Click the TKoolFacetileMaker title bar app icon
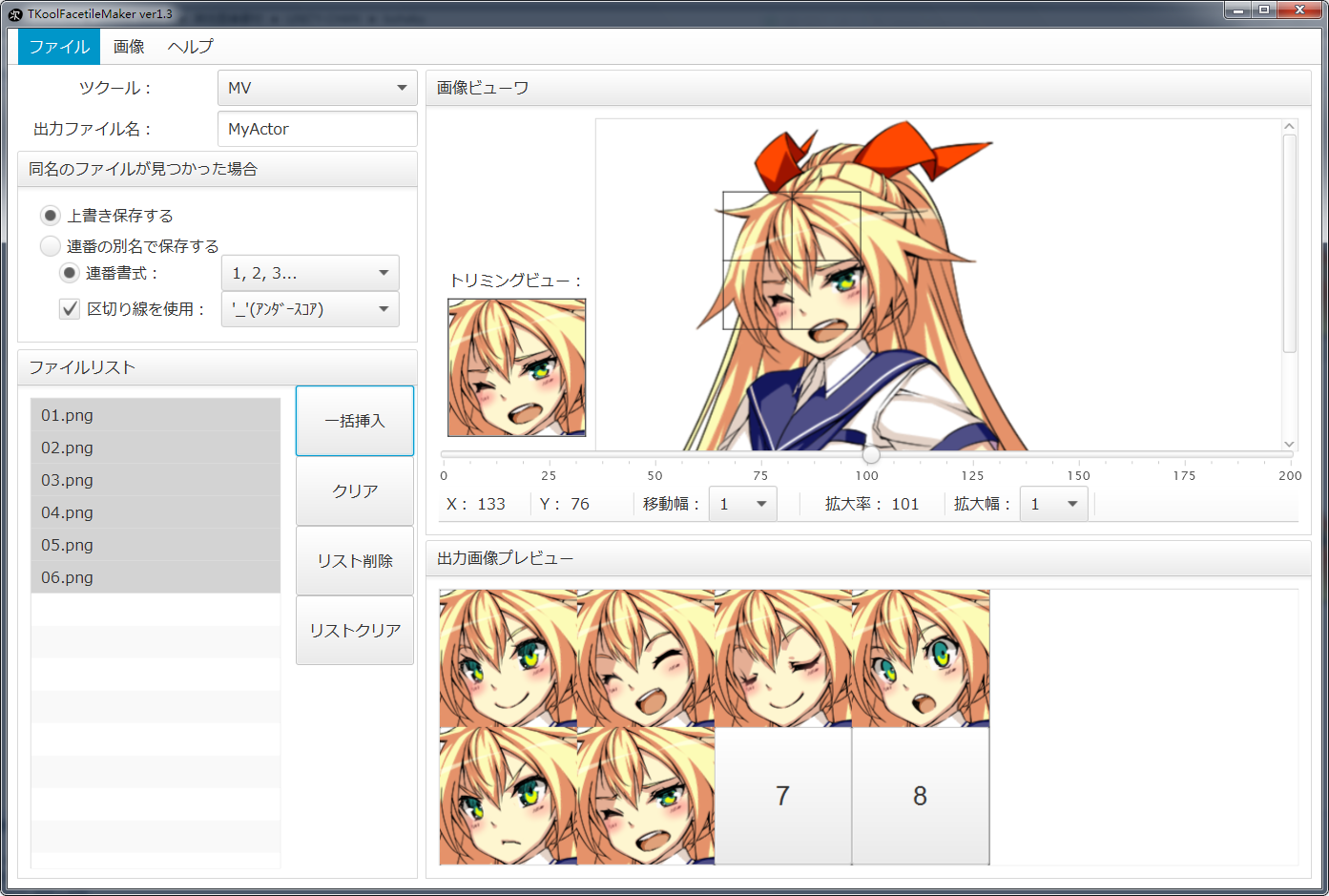 point(14,13)
